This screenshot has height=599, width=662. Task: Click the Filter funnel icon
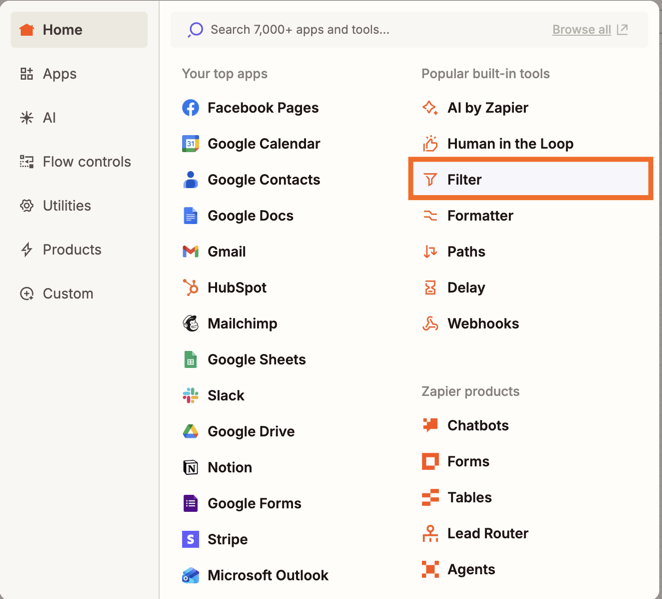tap(430, 179)
